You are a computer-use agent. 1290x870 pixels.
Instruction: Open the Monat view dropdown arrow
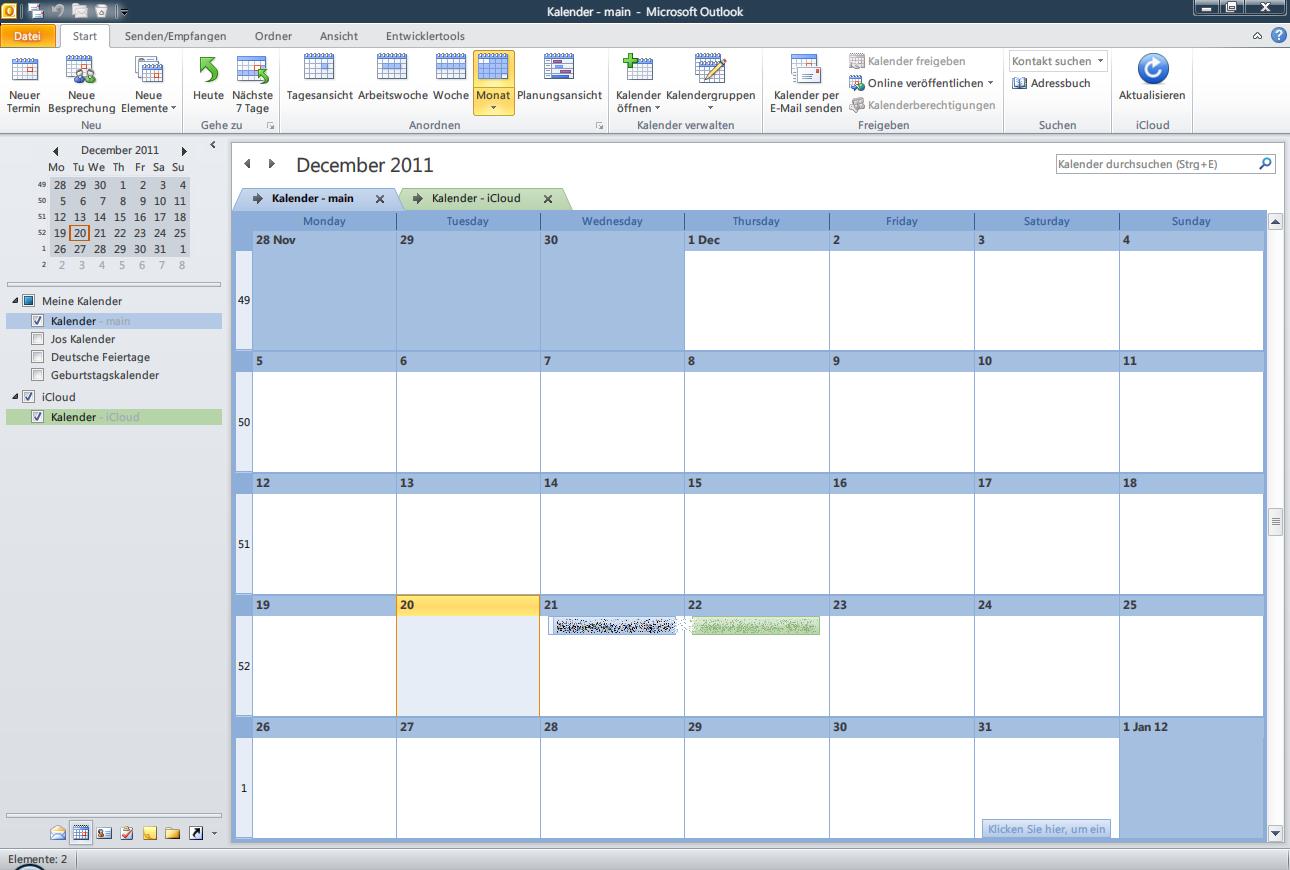tap(493, 108)
